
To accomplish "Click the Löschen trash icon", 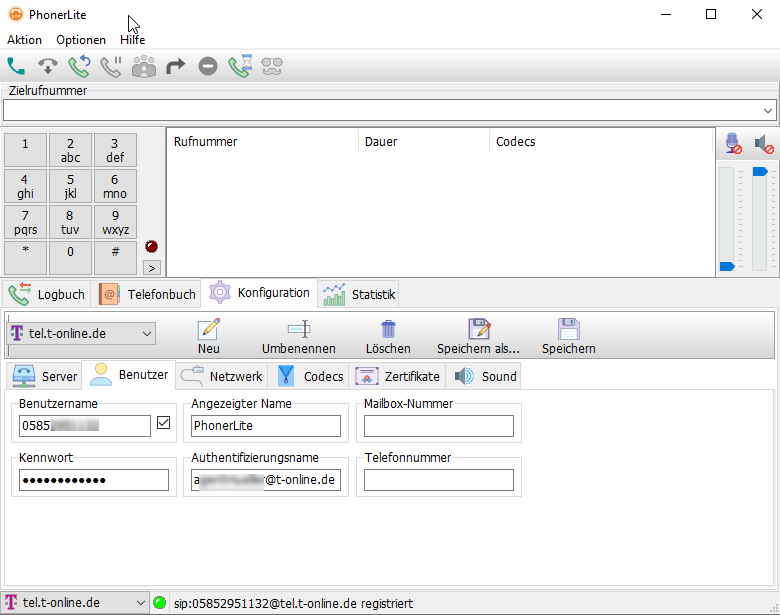I will pos(389,335).
